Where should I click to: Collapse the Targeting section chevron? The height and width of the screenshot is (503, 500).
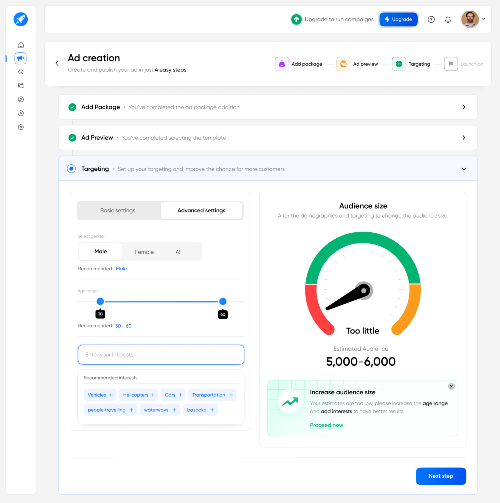(x=464, y=169)
